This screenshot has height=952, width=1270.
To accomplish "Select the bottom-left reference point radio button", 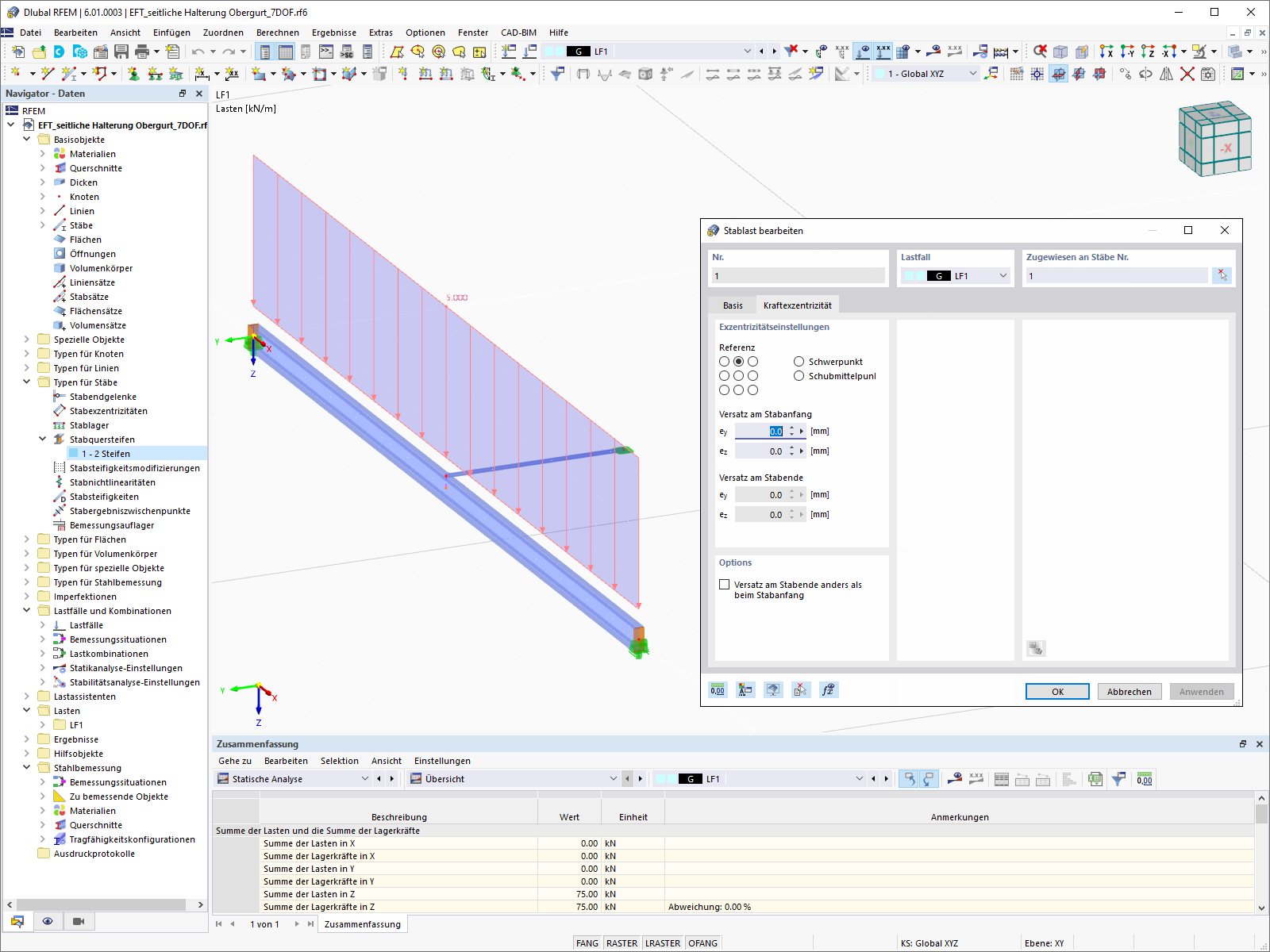I will point(725,390).
